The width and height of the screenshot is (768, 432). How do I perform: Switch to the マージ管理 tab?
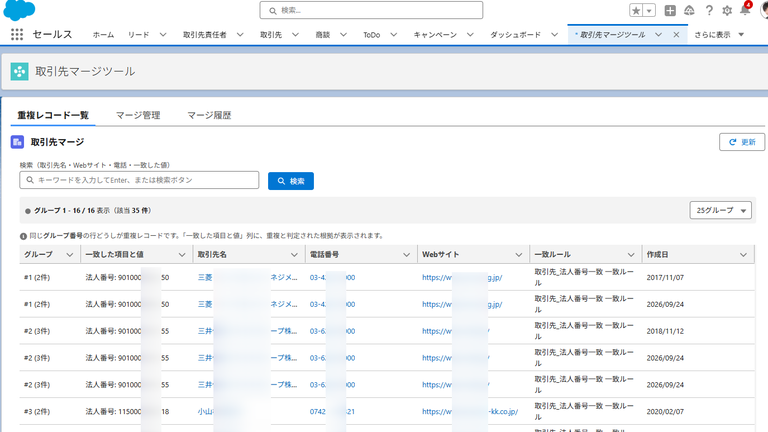click(138, 116)
